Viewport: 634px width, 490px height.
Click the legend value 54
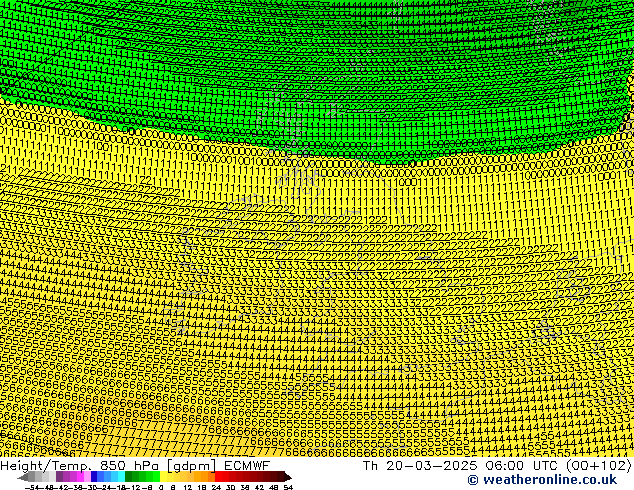click(x=288, y=487)
